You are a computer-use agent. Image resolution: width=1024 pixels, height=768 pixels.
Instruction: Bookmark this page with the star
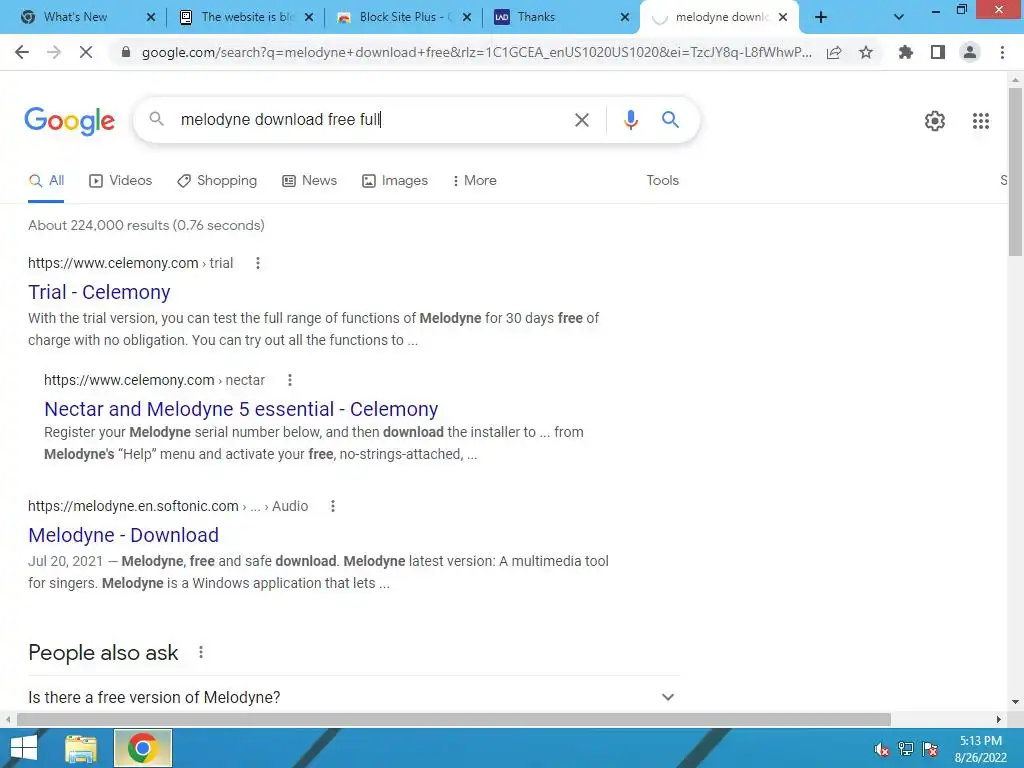[866, 52]
